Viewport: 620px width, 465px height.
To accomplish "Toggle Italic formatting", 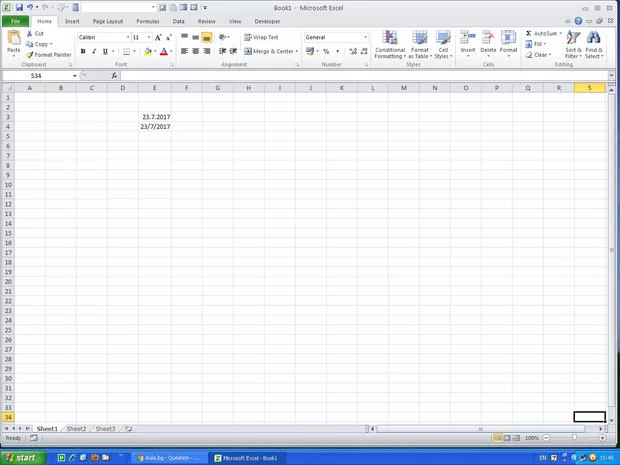I will point(94,51).
